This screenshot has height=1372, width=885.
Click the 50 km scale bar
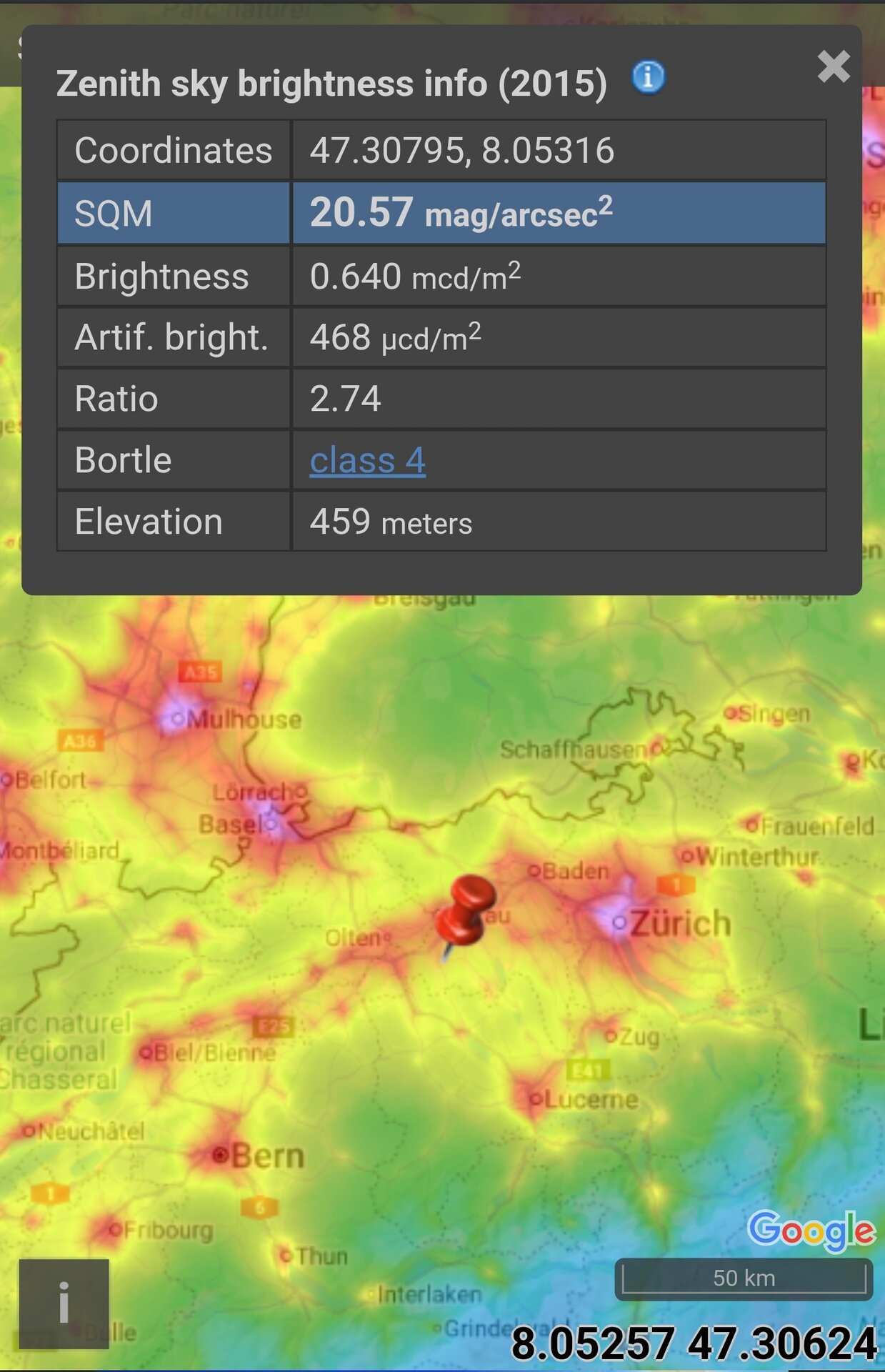click(x=744, y=1278)
